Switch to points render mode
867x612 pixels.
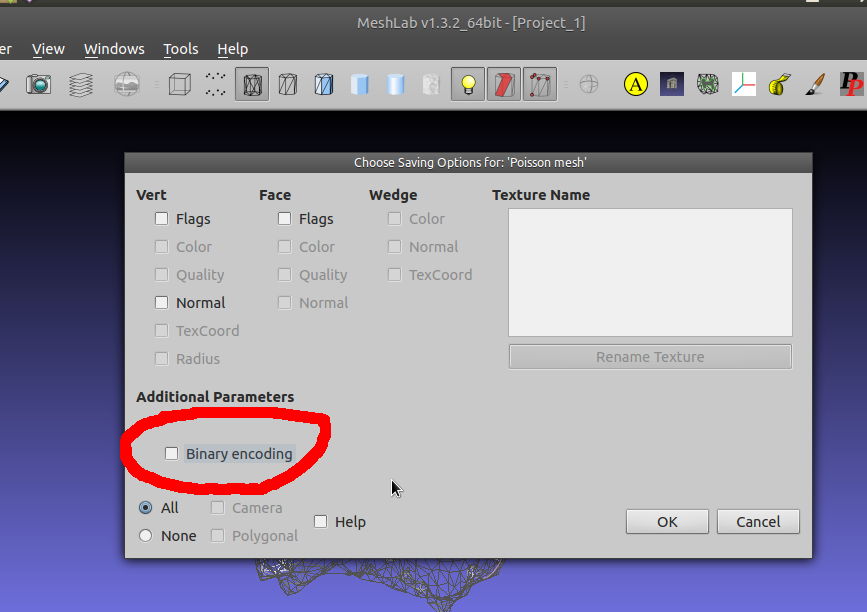[x=216, y=84]
